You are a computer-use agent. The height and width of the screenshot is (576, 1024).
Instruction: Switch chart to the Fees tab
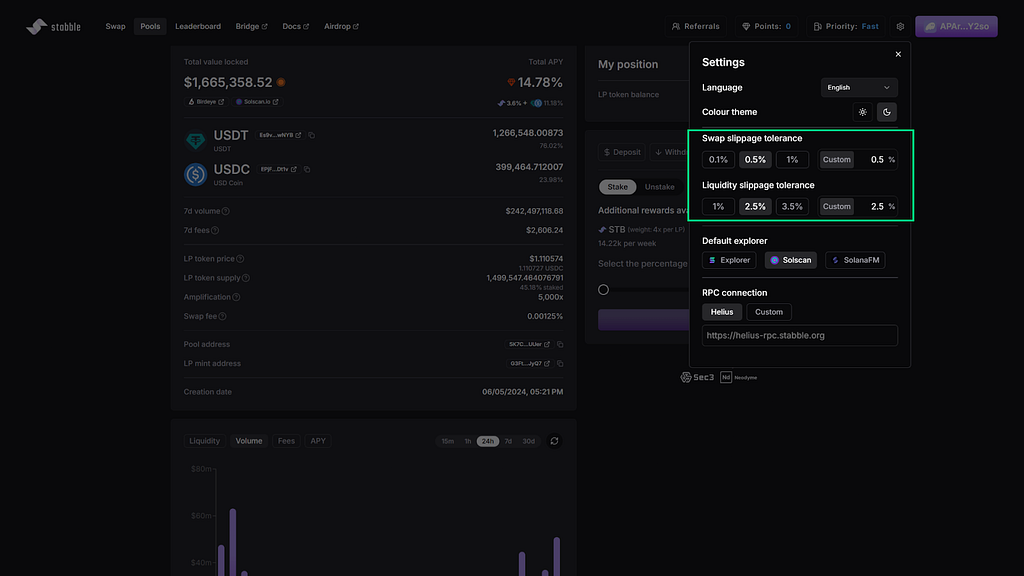click(286, 441)
